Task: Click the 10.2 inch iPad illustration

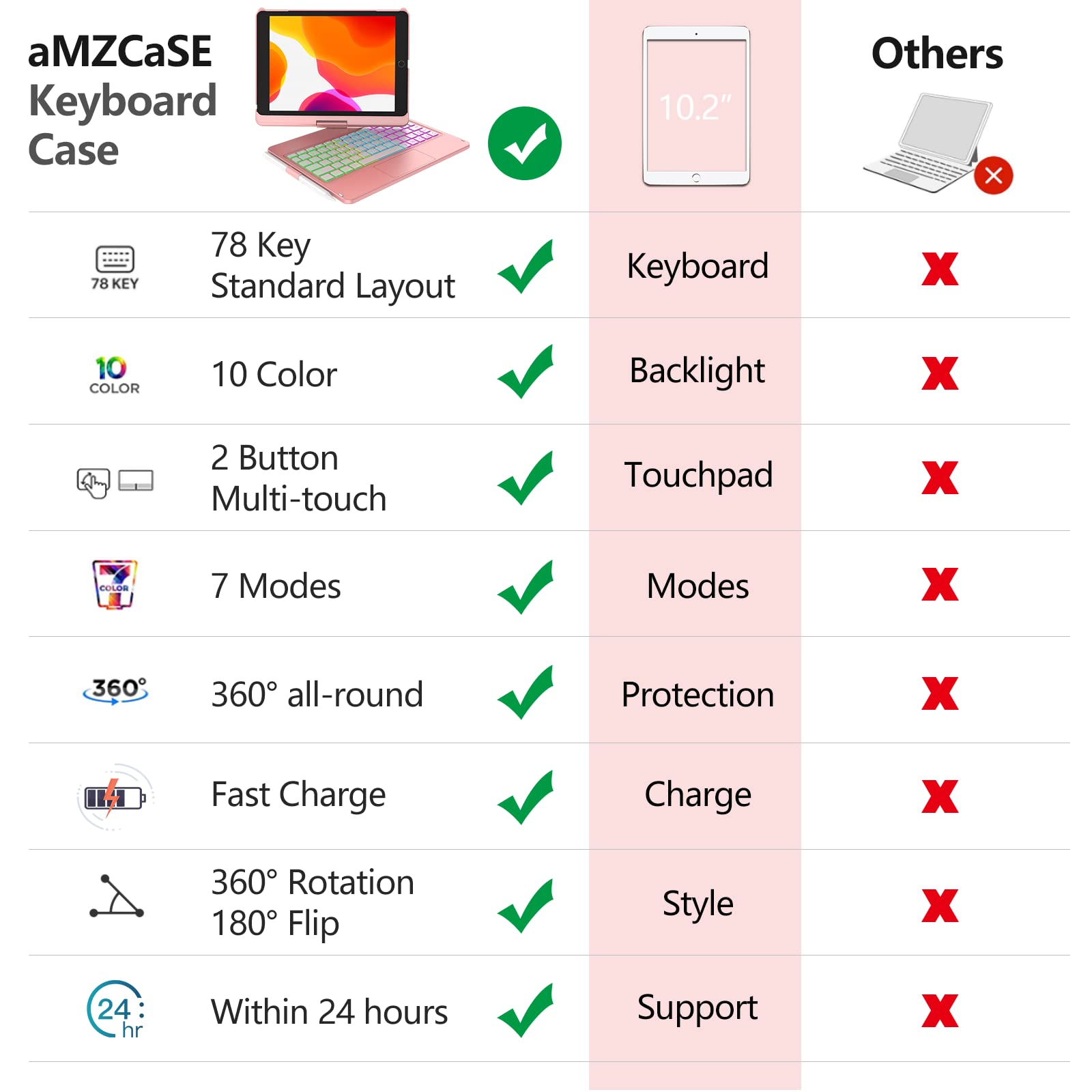Action: coord(695,106)
